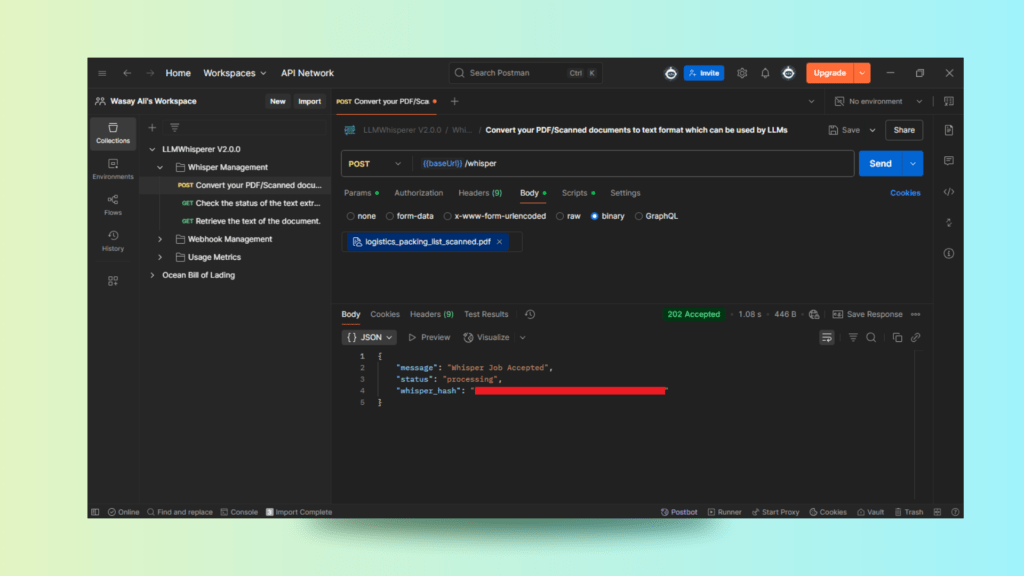This screenshot has height=576, width=1024.
Task: Expand the Webhook Management folder
Action: [160, 239]
